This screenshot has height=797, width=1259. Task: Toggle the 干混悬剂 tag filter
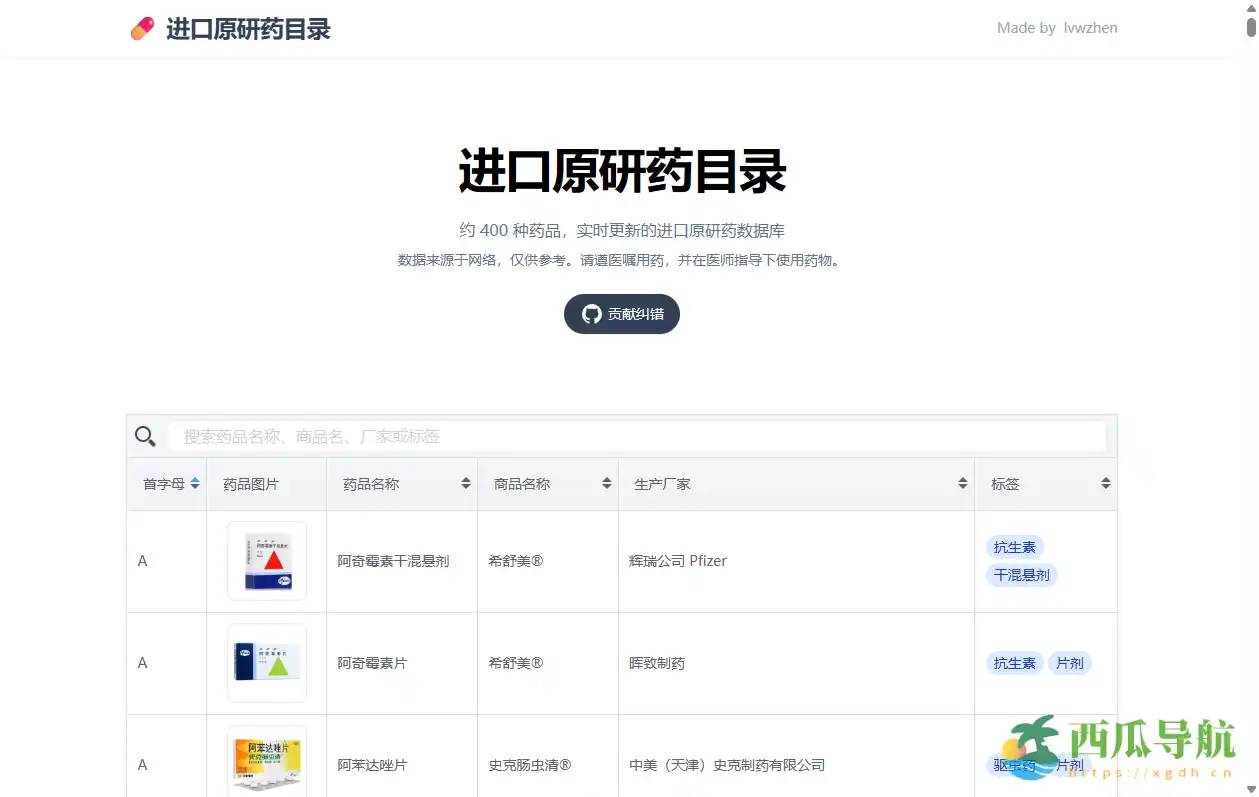point(1021,575)
